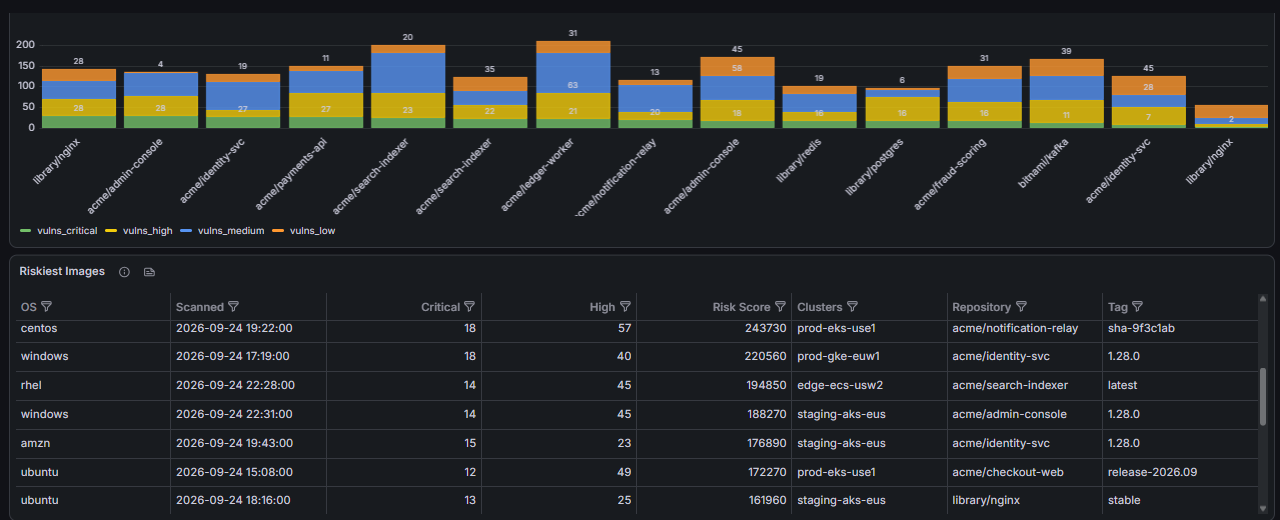Select scanned time 2026-09-24 15:08:00
The image size is (1280, 520).
(x=235, y=471)
